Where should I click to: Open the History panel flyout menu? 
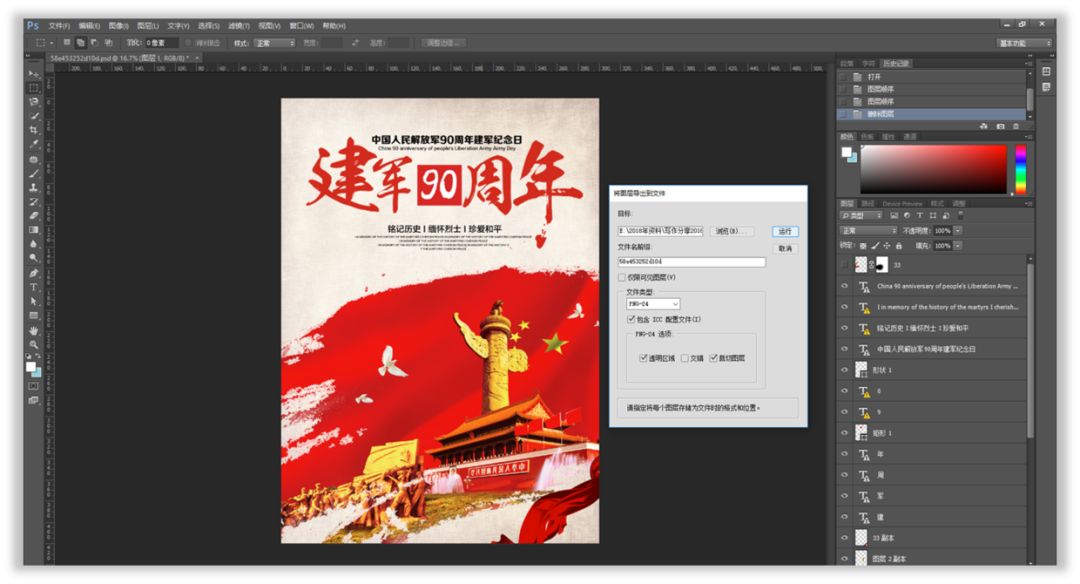[x=1028, y=63]
